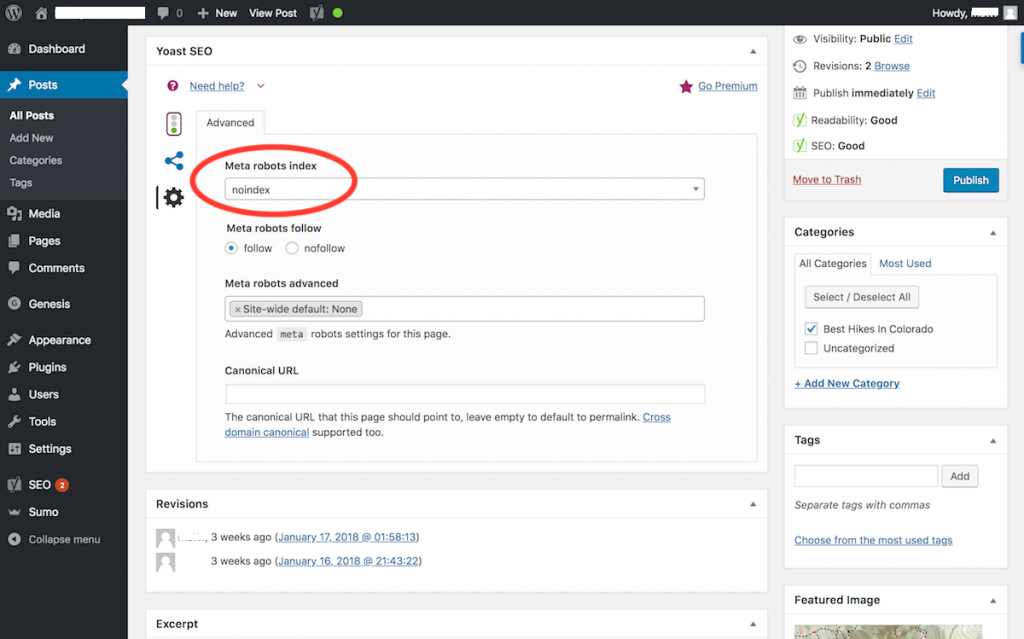Click Move to Trash link
Viewport: 1024px width, 639px height.
(x=827, y=180)
